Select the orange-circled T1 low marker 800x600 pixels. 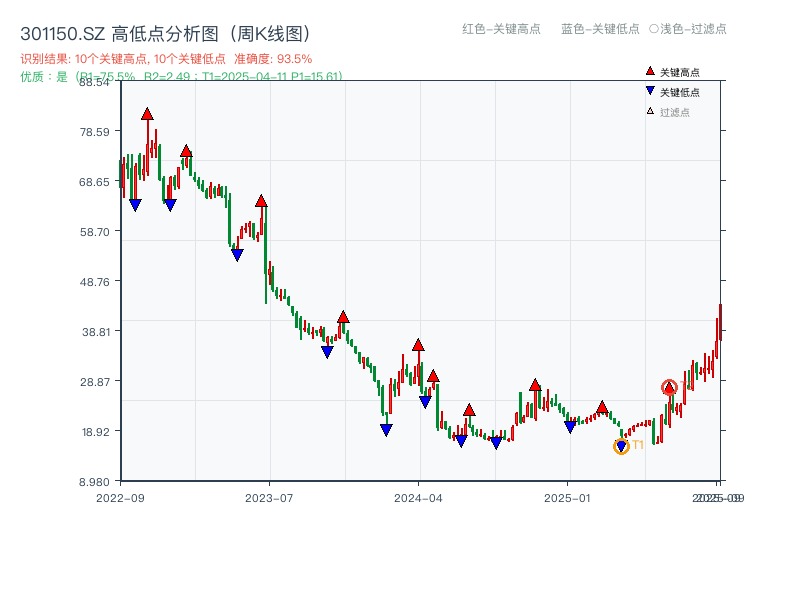pyautogui.click(x=621, y=446)
